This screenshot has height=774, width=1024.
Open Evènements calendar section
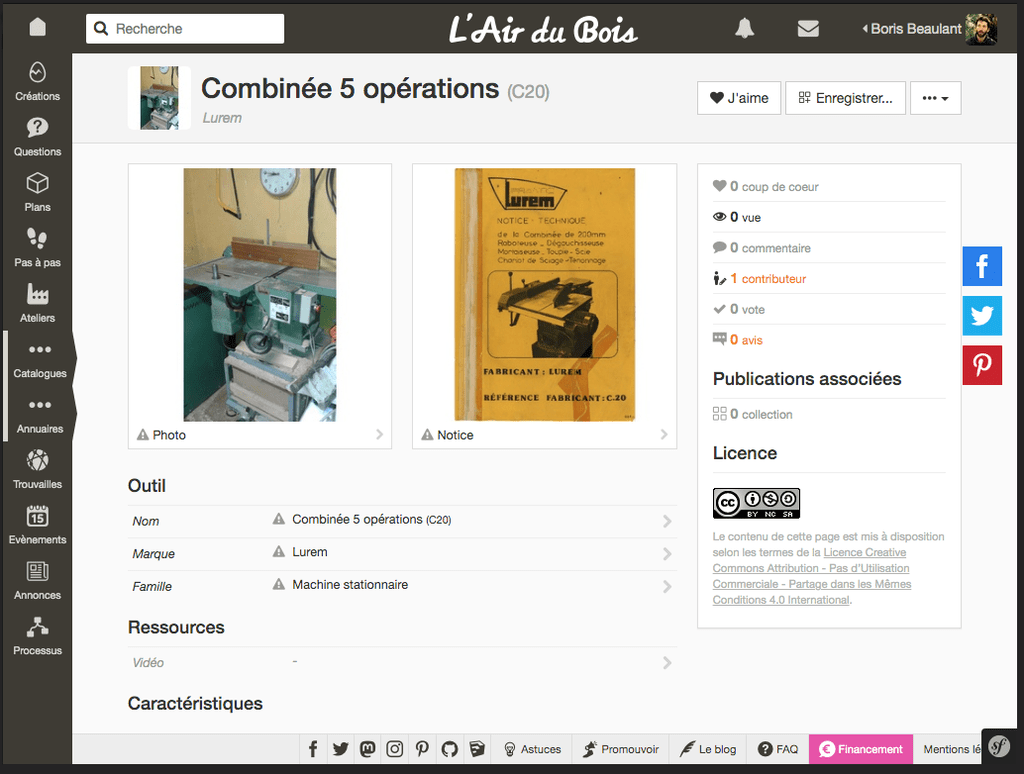pyautogui.click(x=37, y=525)
